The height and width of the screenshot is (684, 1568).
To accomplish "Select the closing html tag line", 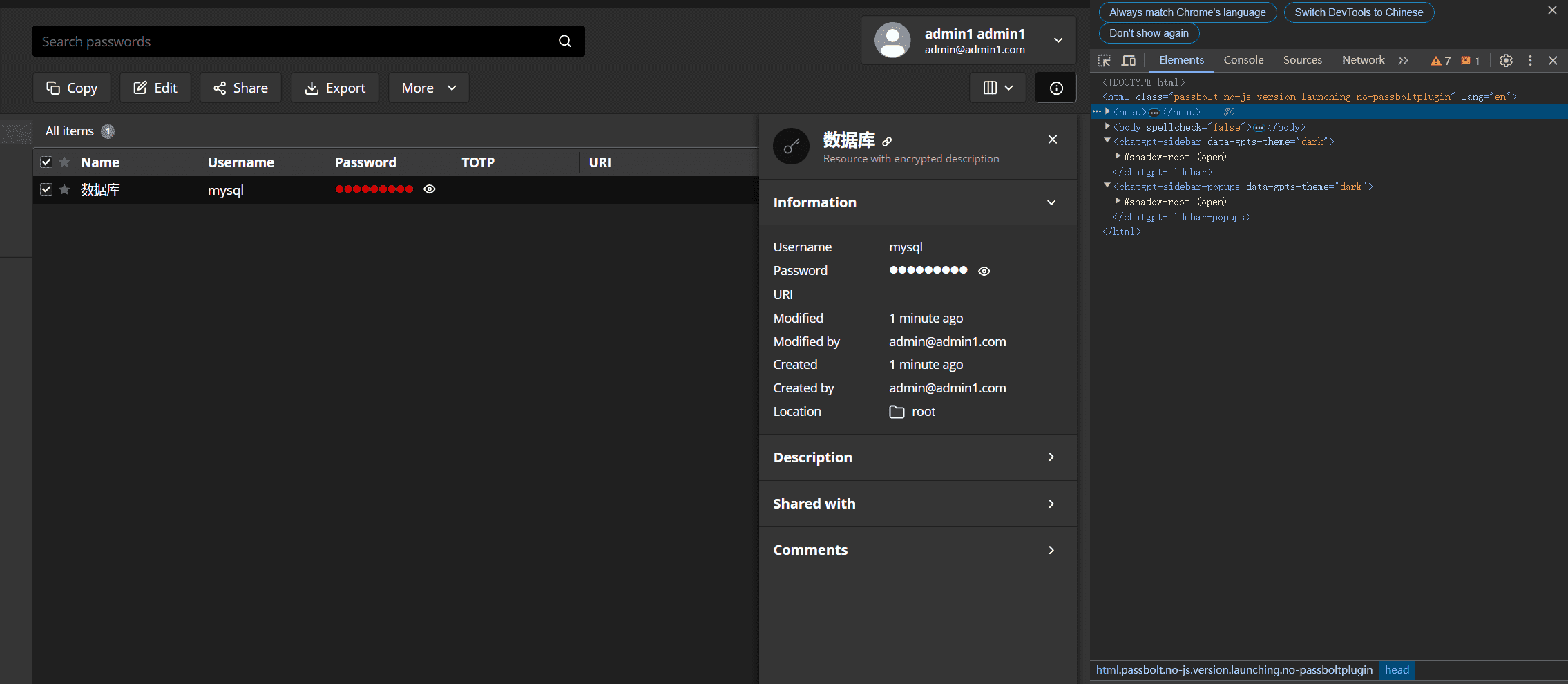I will point(1121,231).
